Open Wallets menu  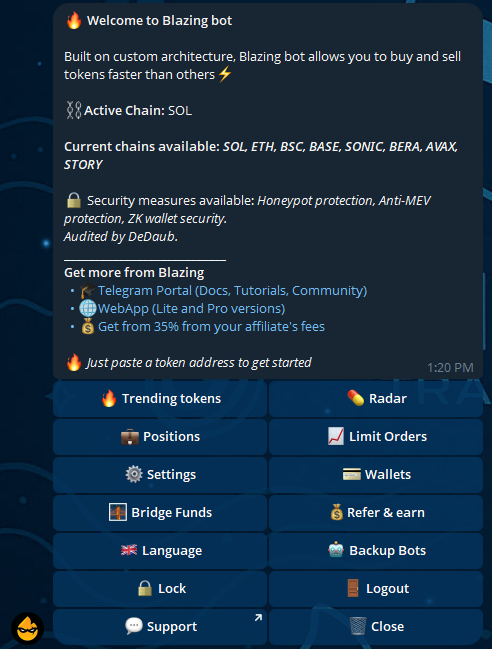coord(376,475)
